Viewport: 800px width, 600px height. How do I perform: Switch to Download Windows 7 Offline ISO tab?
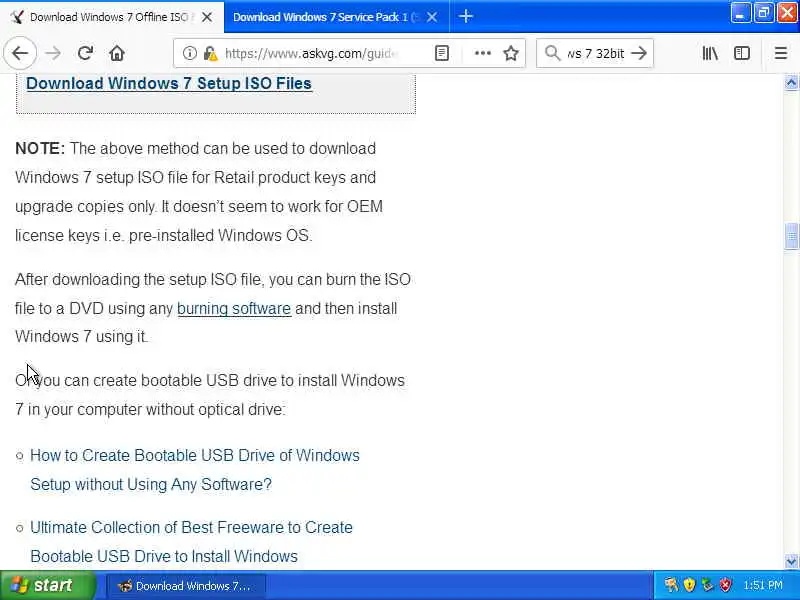(112, 17)
